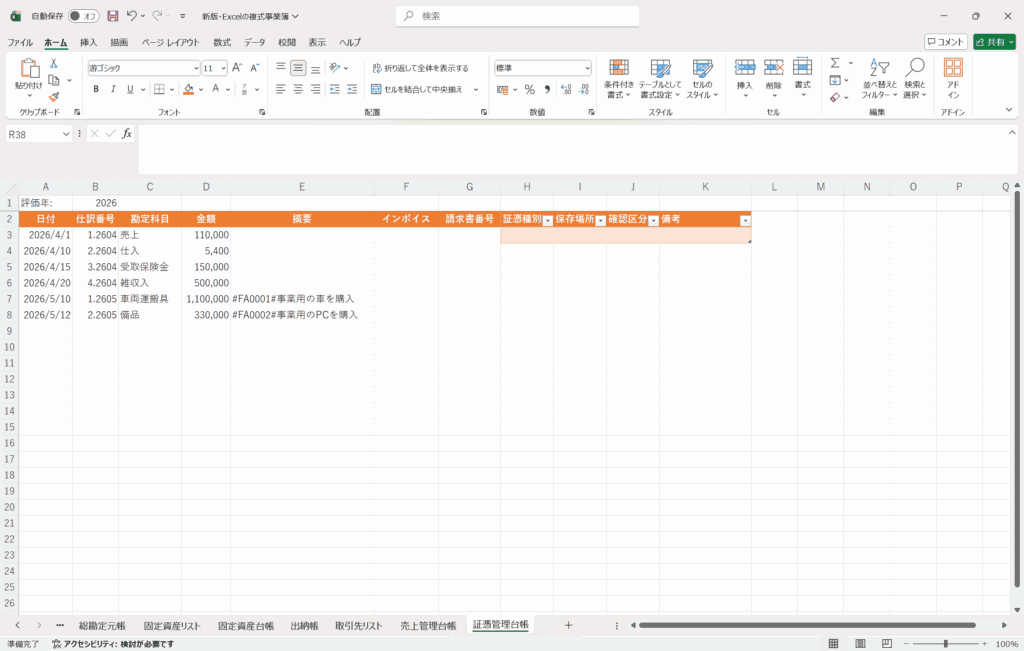Click the increase font size icon
Image resolution: width=1024 pixels, height=651 pixels.
237,68
